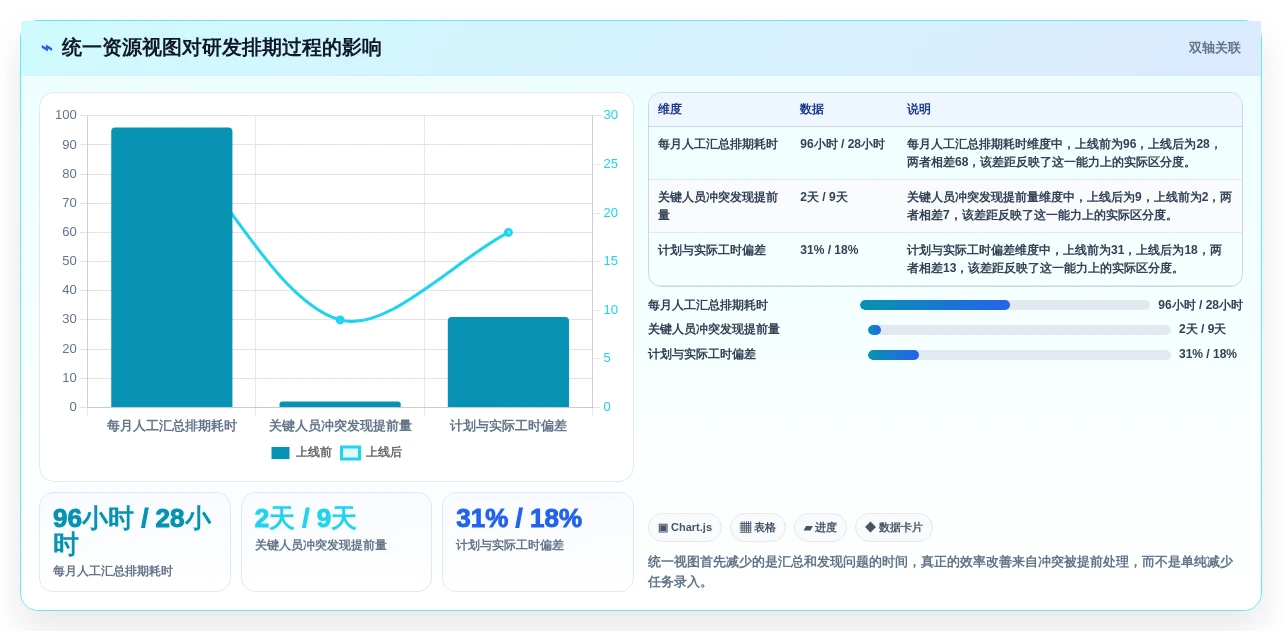Click the 表格 tag chip
1282x631 pixels.
tap(758, 527)
